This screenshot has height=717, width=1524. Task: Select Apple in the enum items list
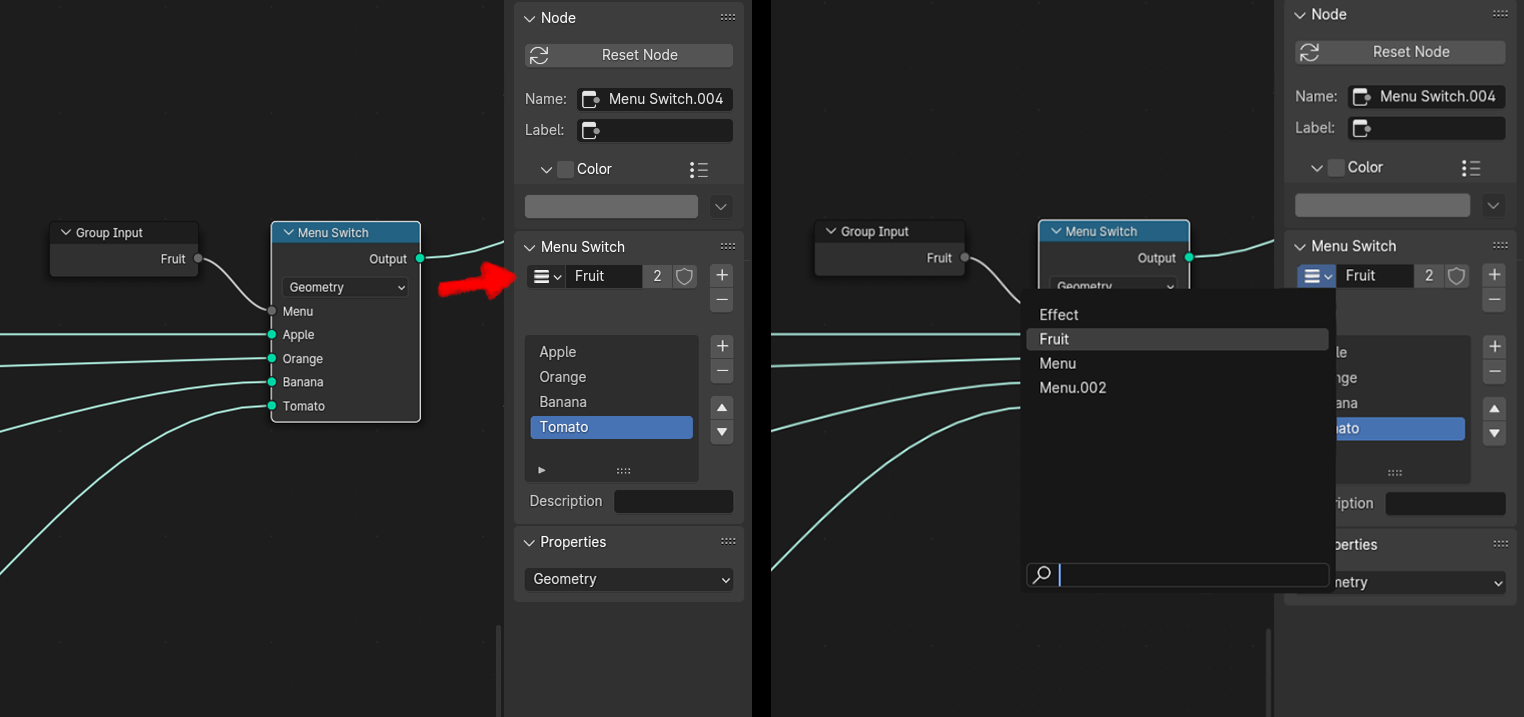tap(611, 352)
